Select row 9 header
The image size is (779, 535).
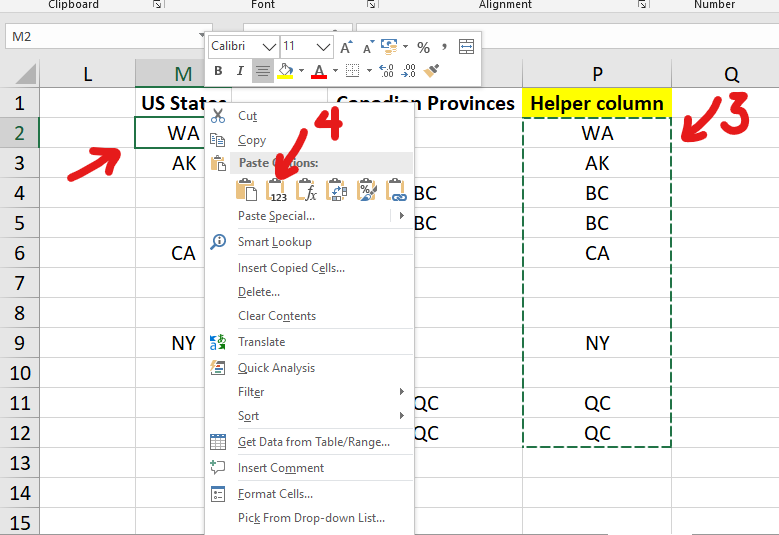pos(19,343)
